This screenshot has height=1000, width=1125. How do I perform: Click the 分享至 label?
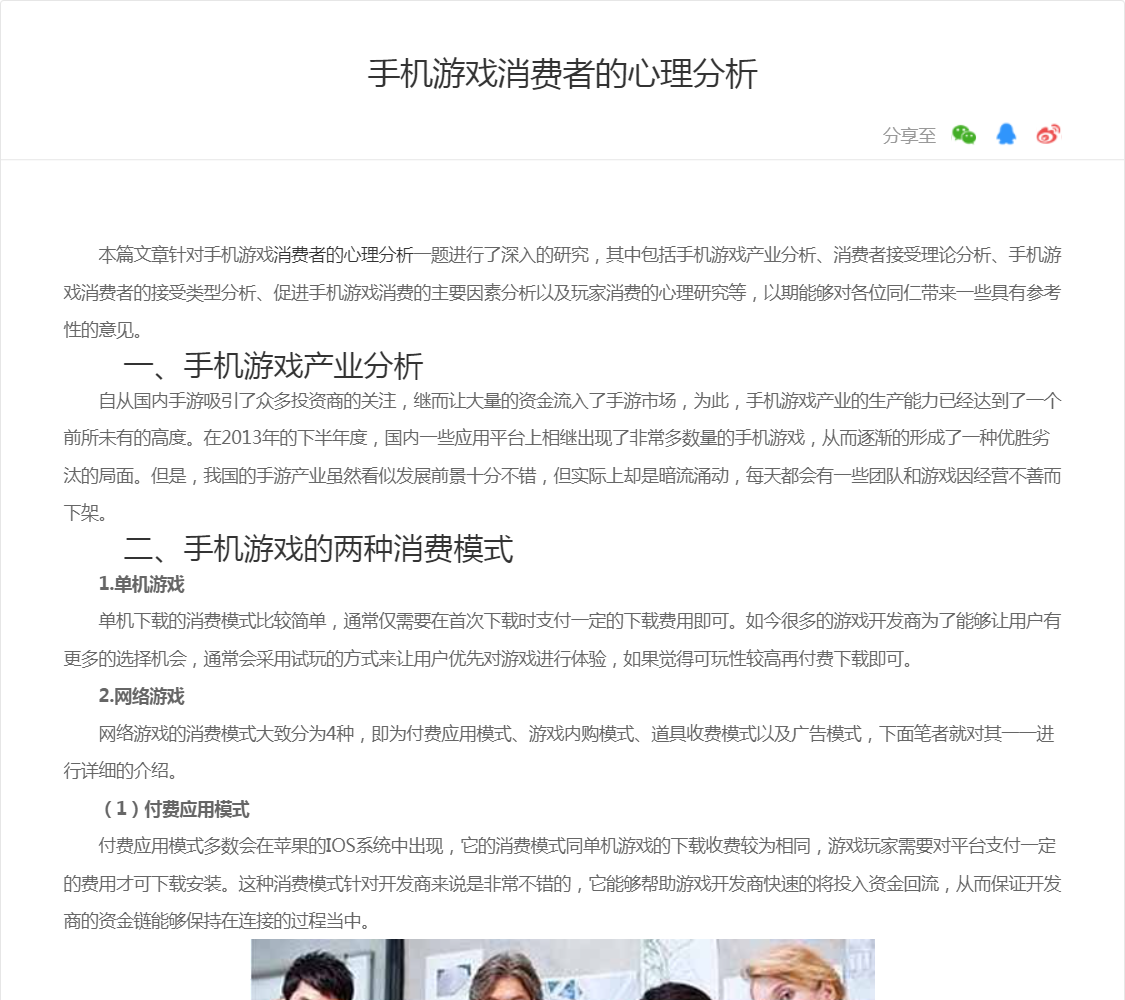909,135
